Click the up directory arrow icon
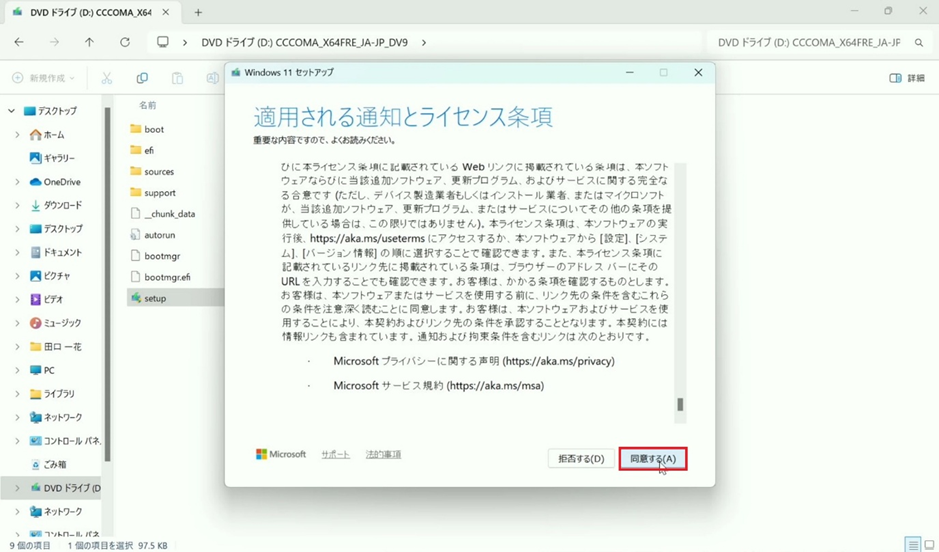Screen dimensions: 939x552 89,43
